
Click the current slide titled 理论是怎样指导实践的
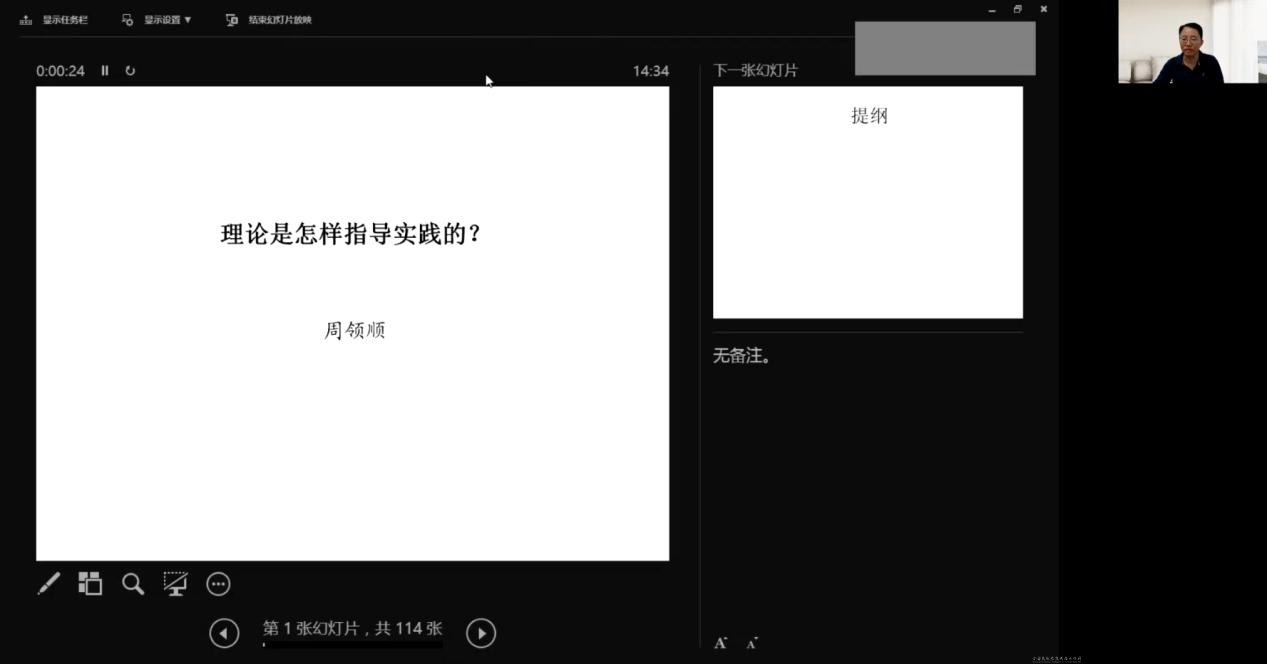(x=352, y=322)
